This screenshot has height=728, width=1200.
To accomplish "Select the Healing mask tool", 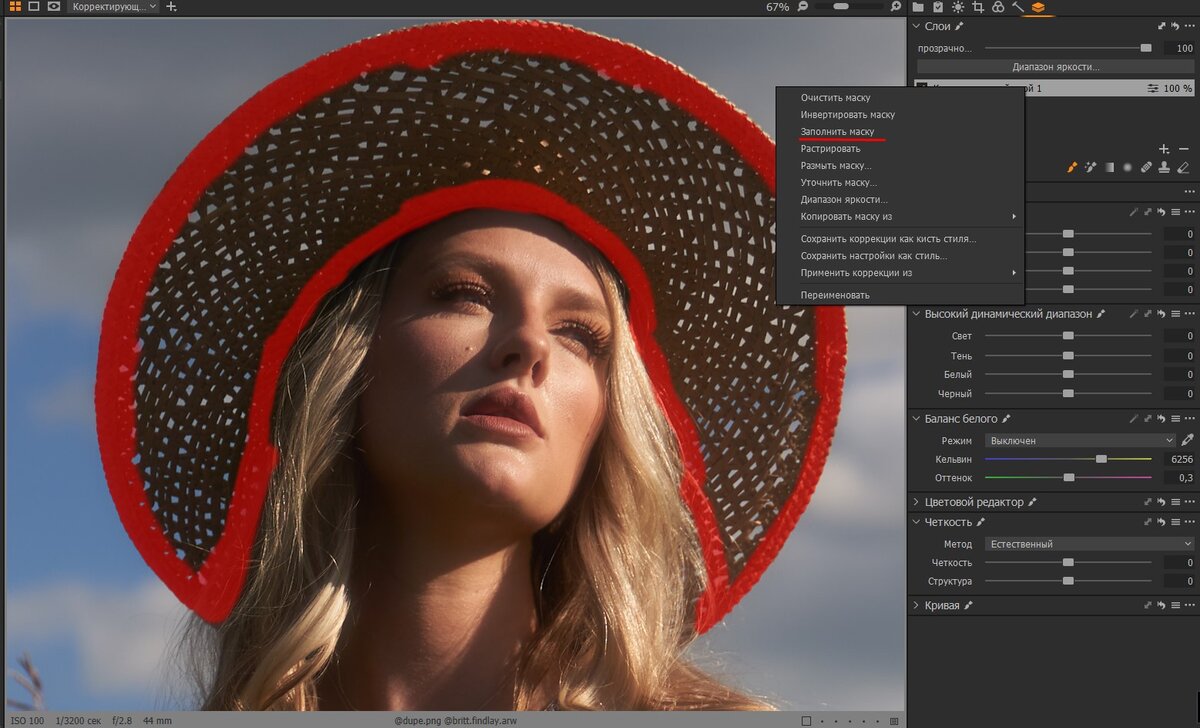I will pos(1146,167).
